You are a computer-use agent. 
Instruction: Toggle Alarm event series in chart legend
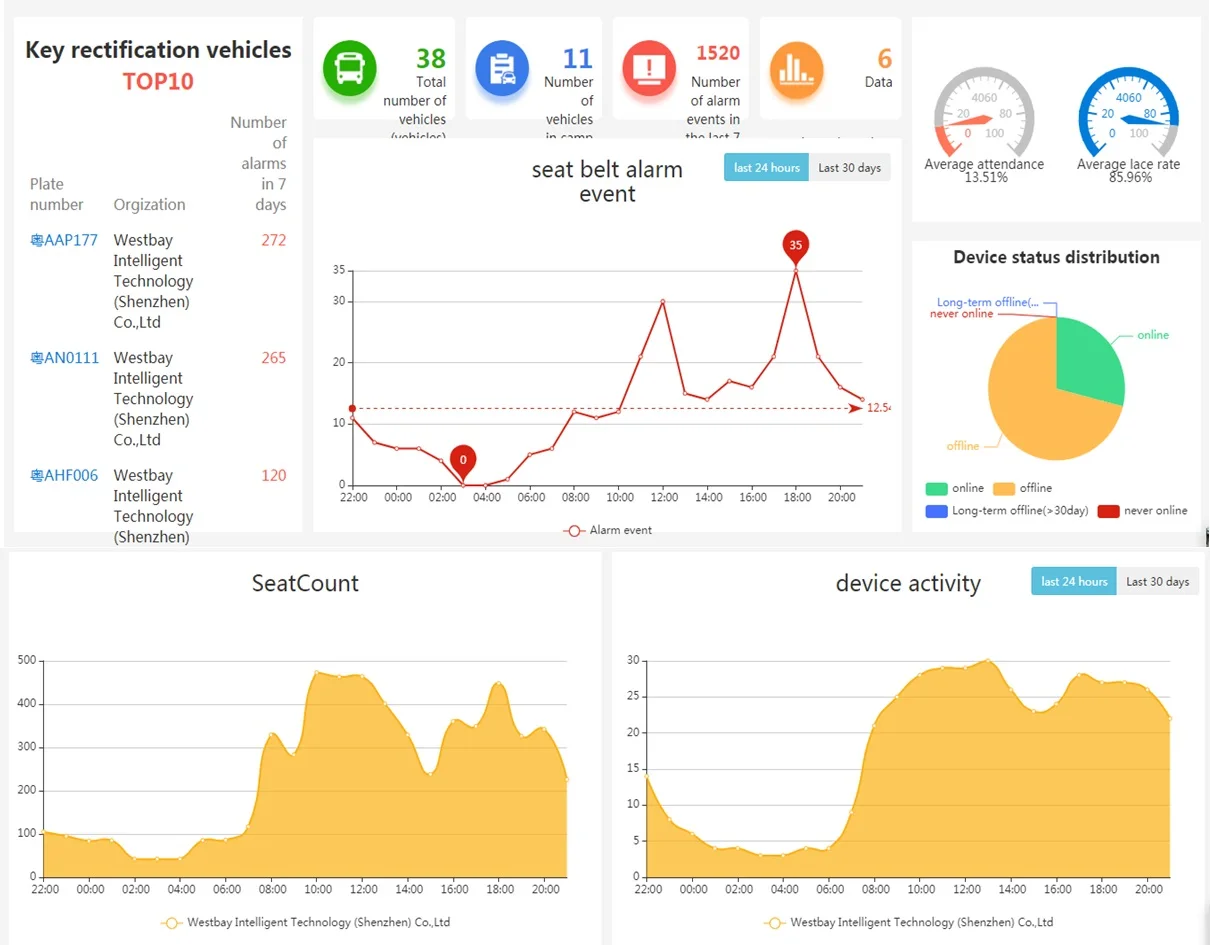608,530
